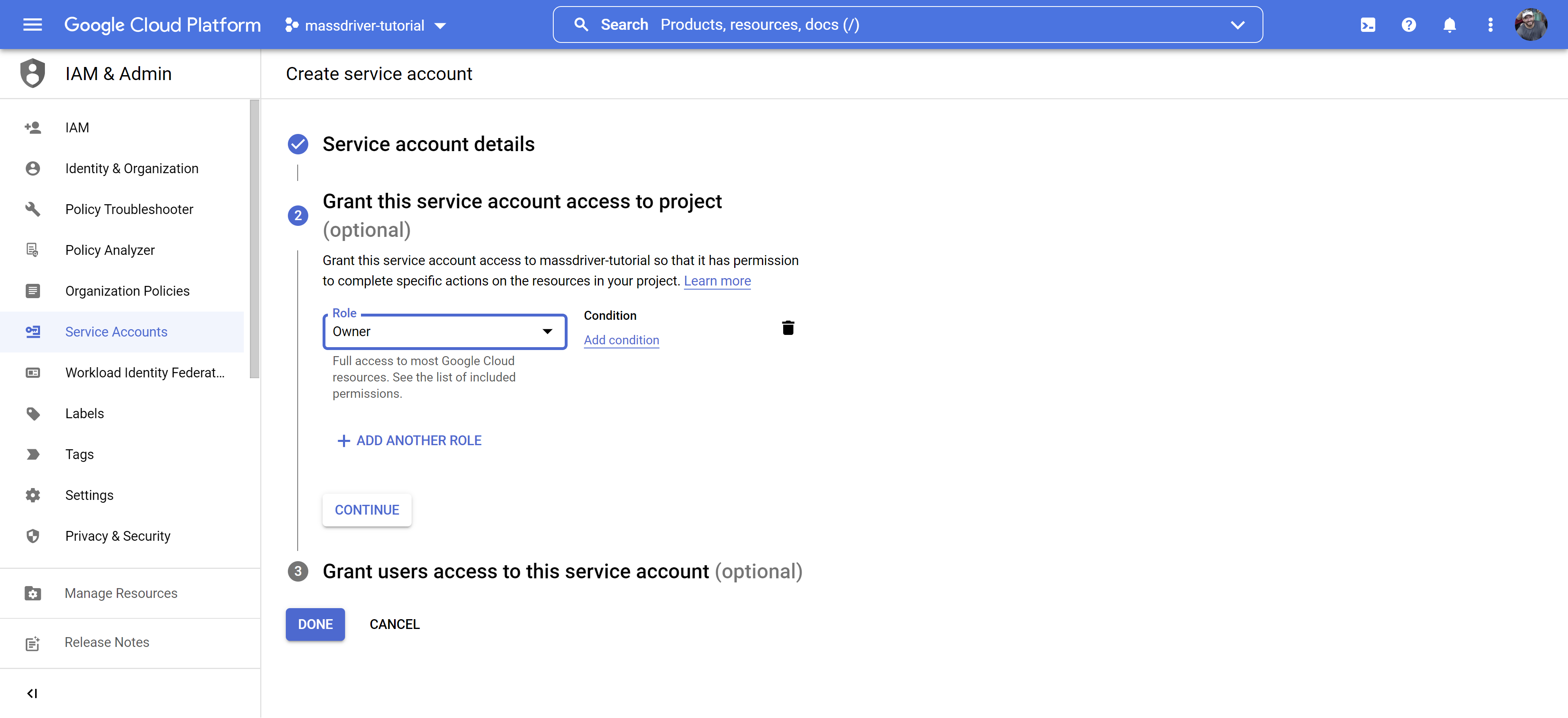Click the step 2 number badge
The width and height of the screenshot is (1568, 718).
[x=298, y=215]
